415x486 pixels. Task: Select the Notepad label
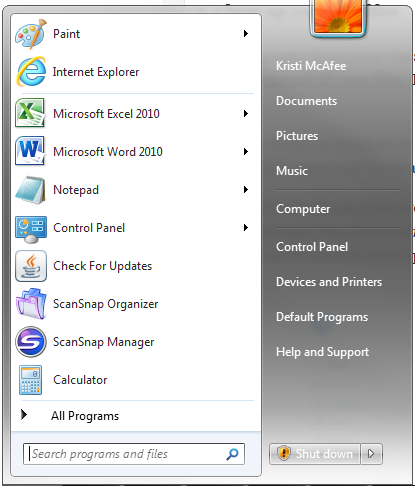pyautogui.click(x=76, y=190)
